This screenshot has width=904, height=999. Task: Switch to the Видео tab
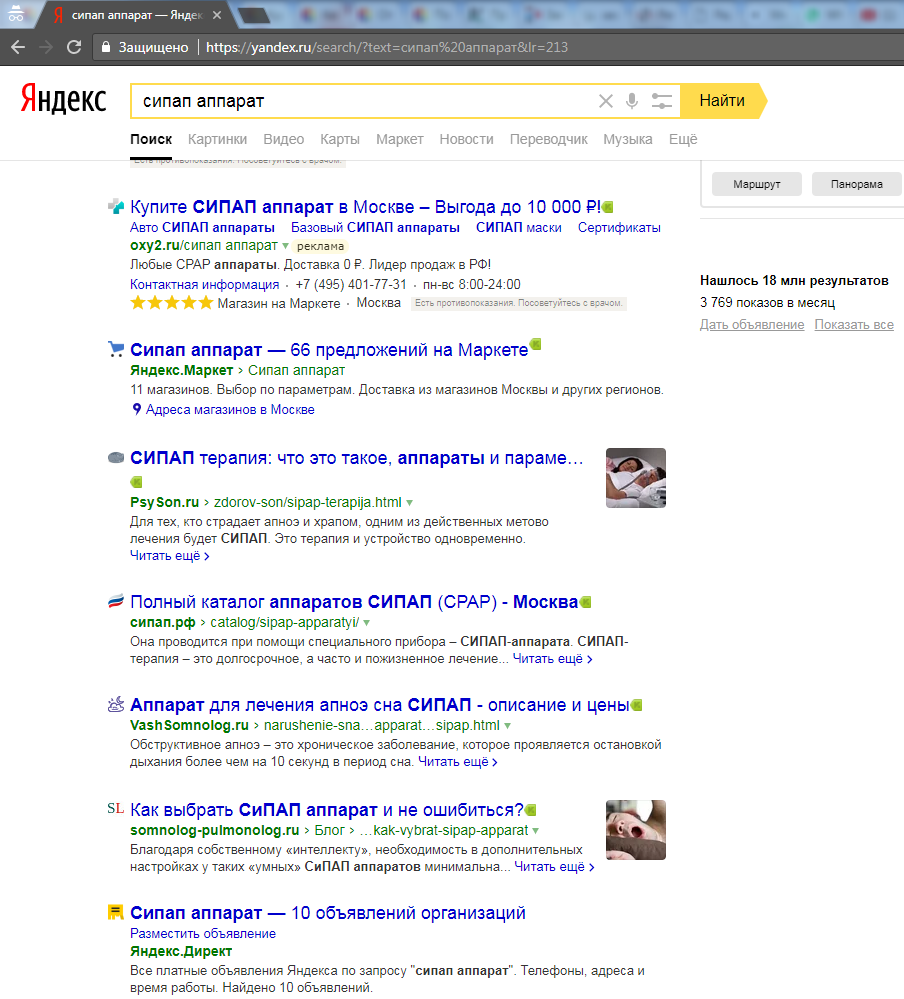(283, 139)
